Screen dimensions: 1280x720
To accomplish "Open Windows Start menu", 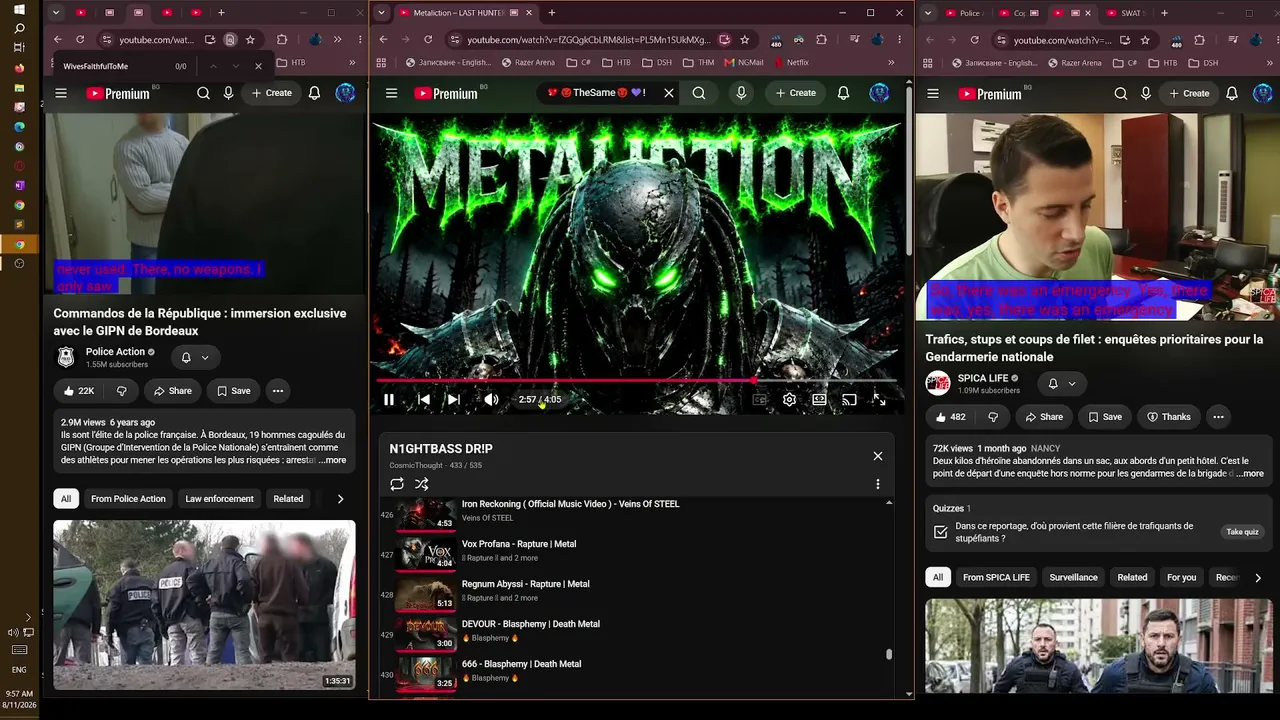I will (x=19, y=8).
